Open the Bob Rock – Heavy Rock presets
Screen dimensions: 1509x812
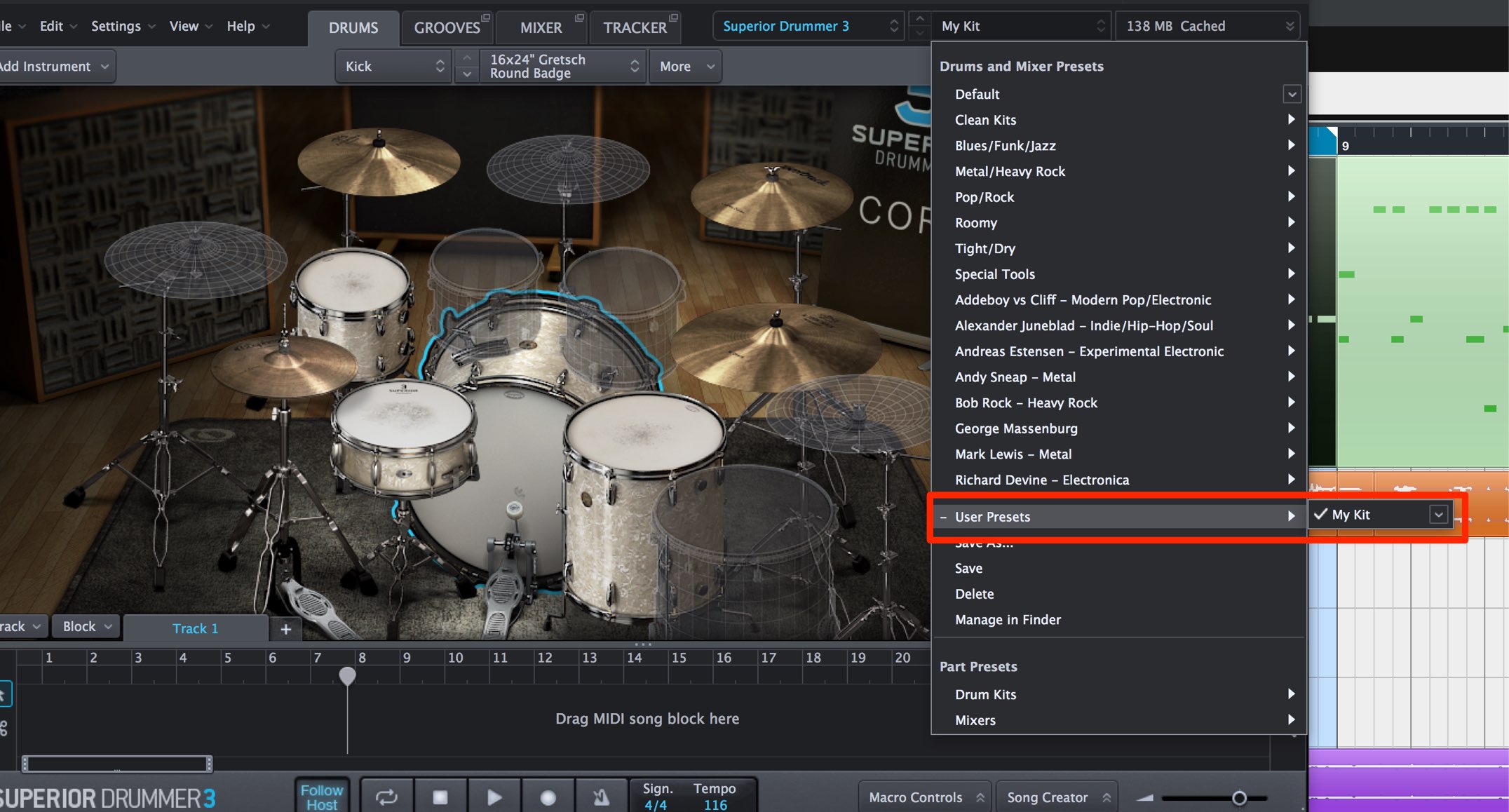click(x=1119, y=402)
